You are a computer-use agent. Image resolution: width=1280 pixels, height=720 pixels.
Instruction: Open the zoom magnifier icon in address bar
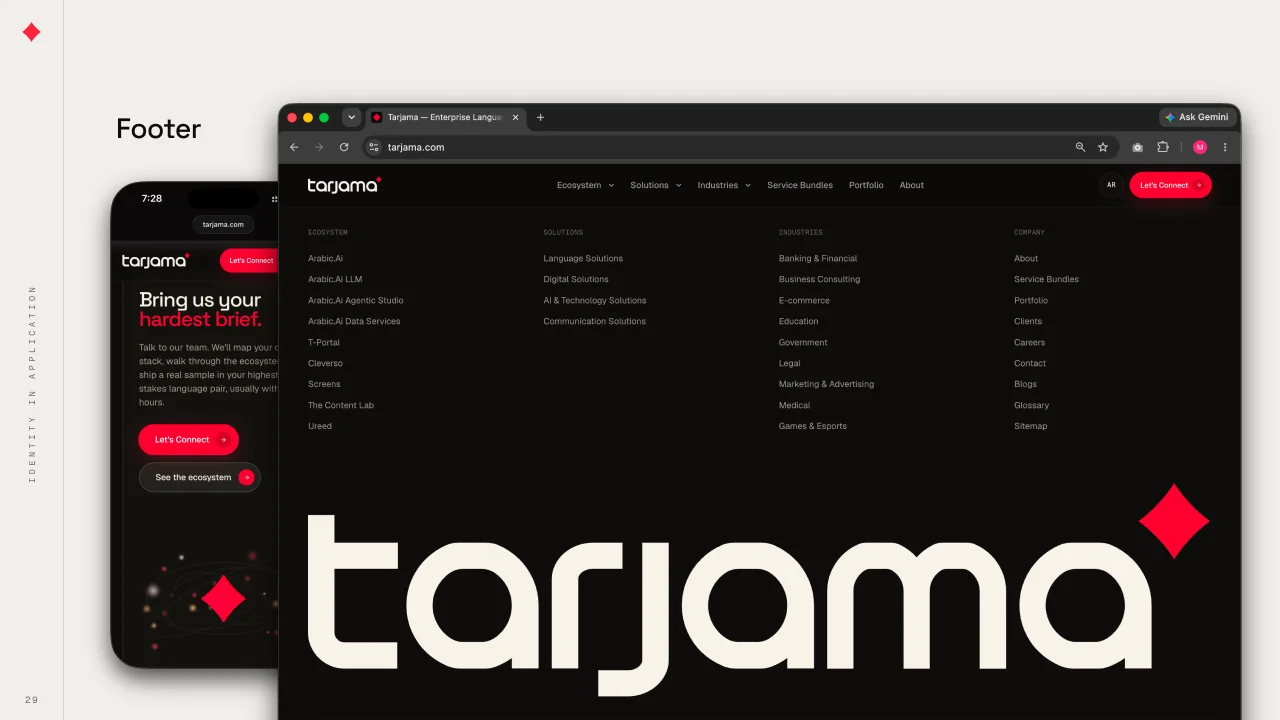pos(1080,147)
